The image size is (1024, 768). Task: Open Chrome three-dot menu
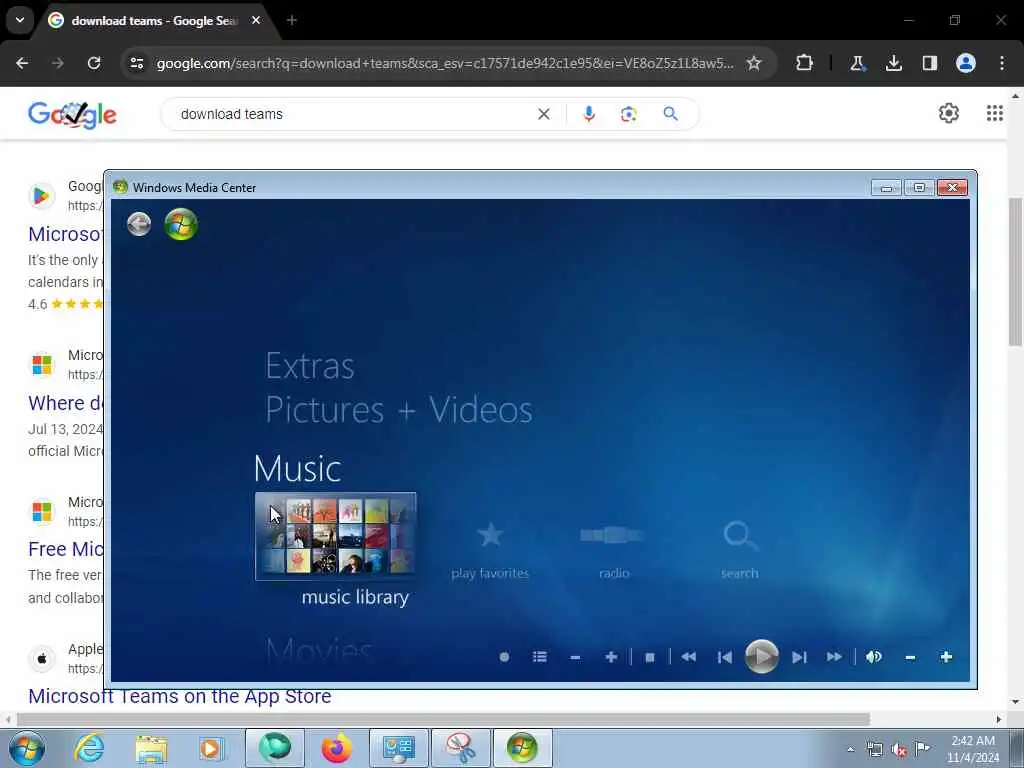(1002, 63)
